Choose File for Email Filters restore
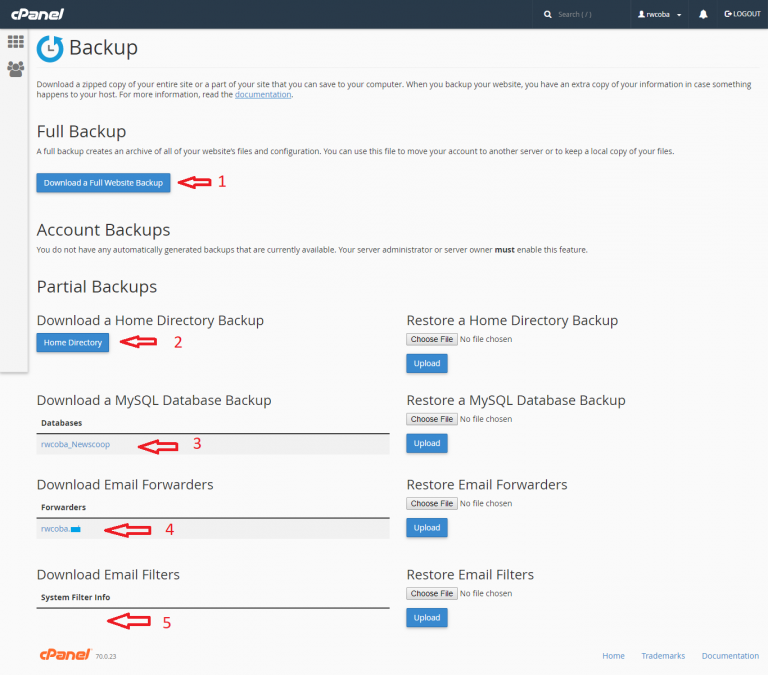The width and height of the screenshot is (768, 675). pos(432,594)
